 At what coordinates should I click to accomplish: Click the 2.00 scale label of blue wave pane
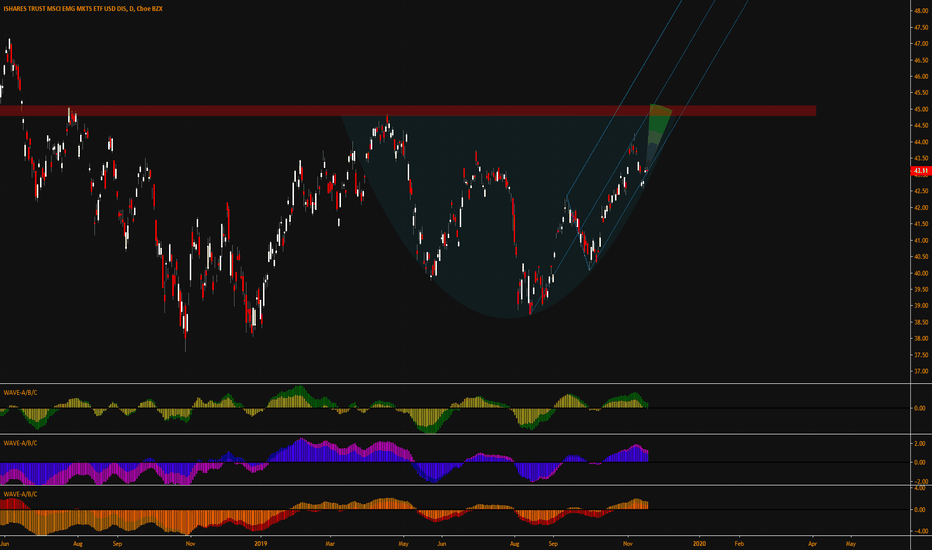point(920,444)
